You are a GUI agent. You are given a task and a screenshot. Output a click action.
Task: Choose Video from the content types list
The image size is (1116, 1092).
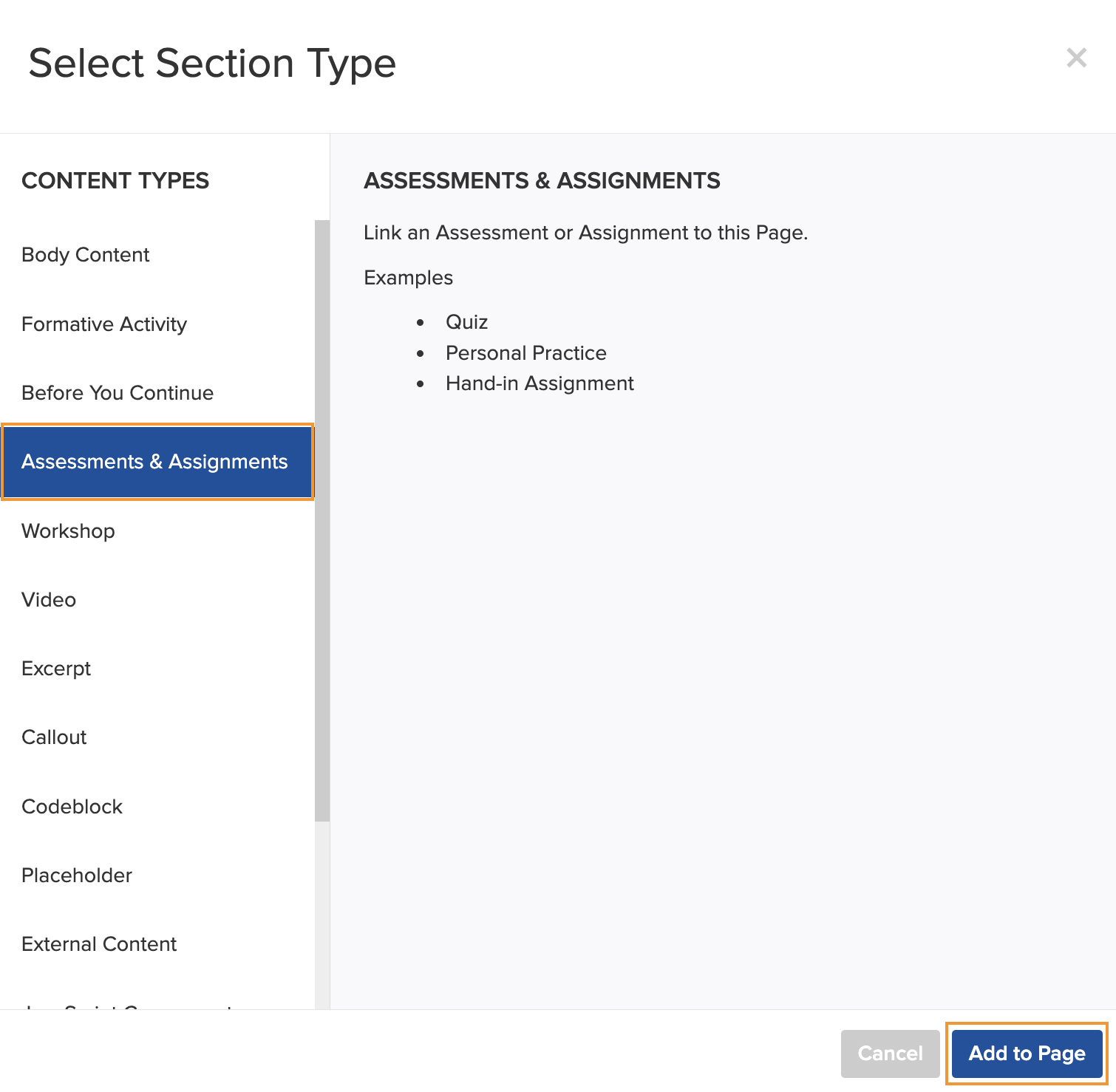pos(49,599)
